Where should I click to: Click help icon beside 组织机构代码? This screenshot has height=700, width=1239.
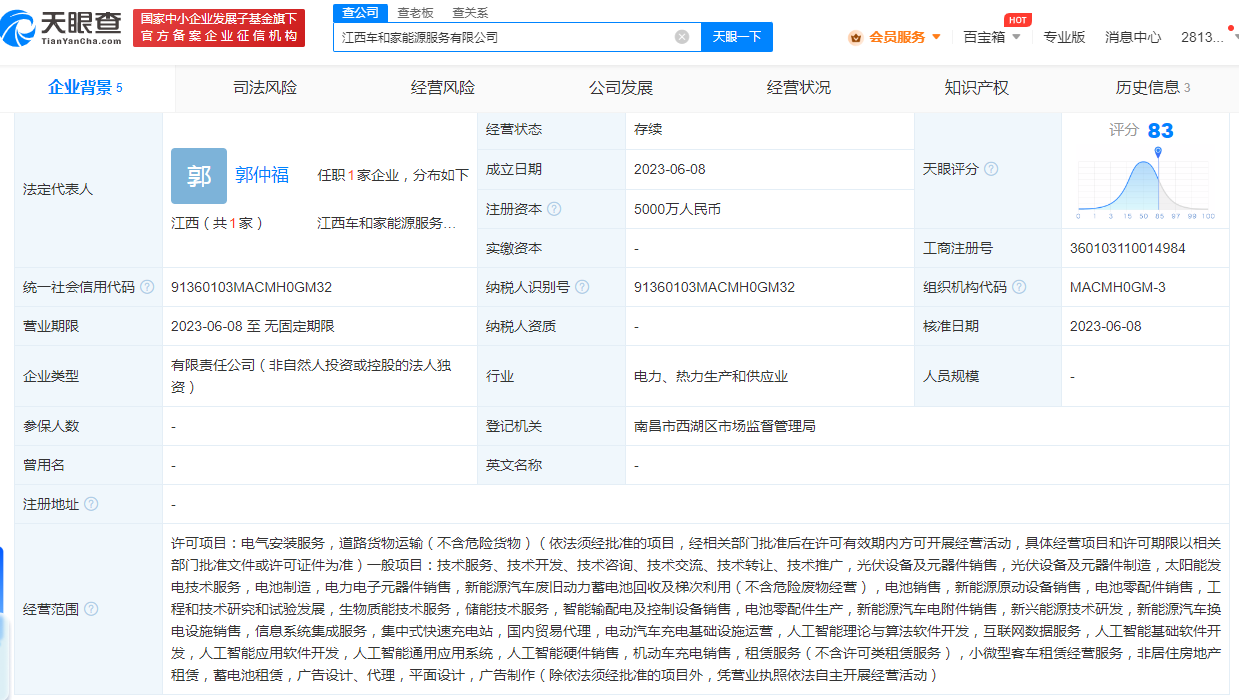pyautogui.click(x=1019, y=287)
